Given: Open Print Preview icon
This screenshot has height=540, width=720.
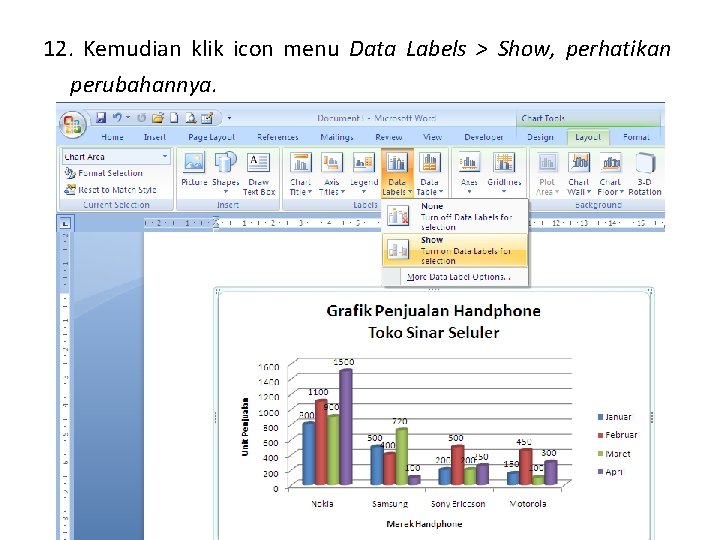Looking at the screenshot, I should coord(191,118).
